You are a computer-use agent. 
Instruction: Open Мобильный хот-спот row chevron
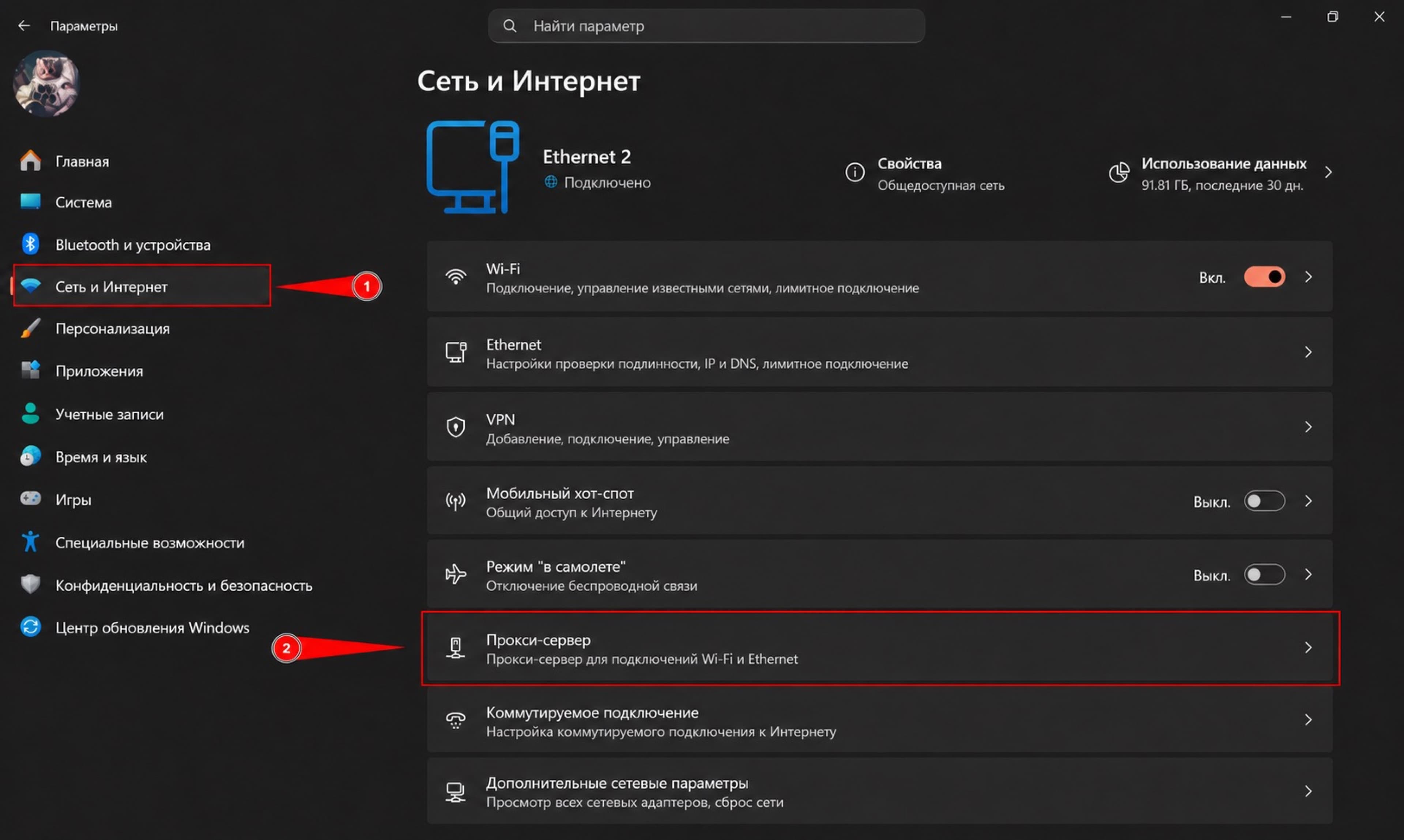(1308, 501)
